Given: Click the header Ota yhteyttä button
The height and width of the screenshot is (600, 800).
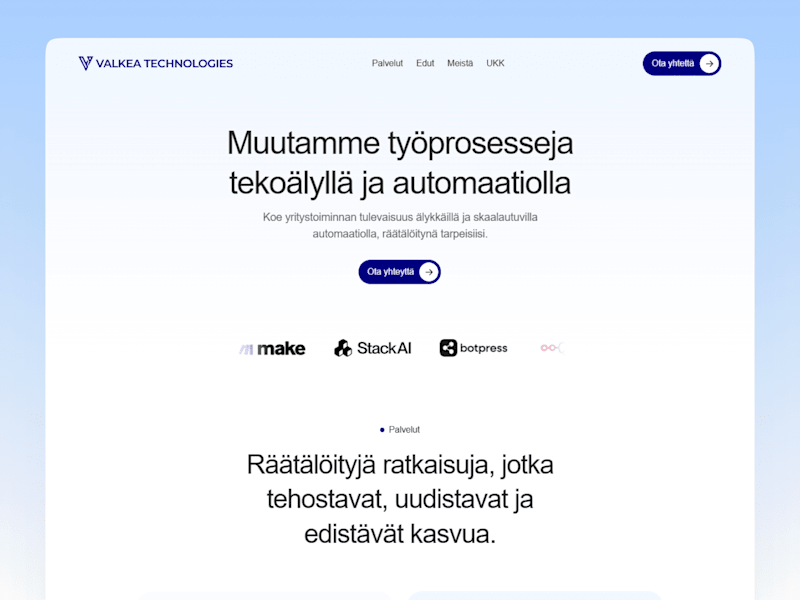Looking at the screenshot, I should click(x=682, y=63).
